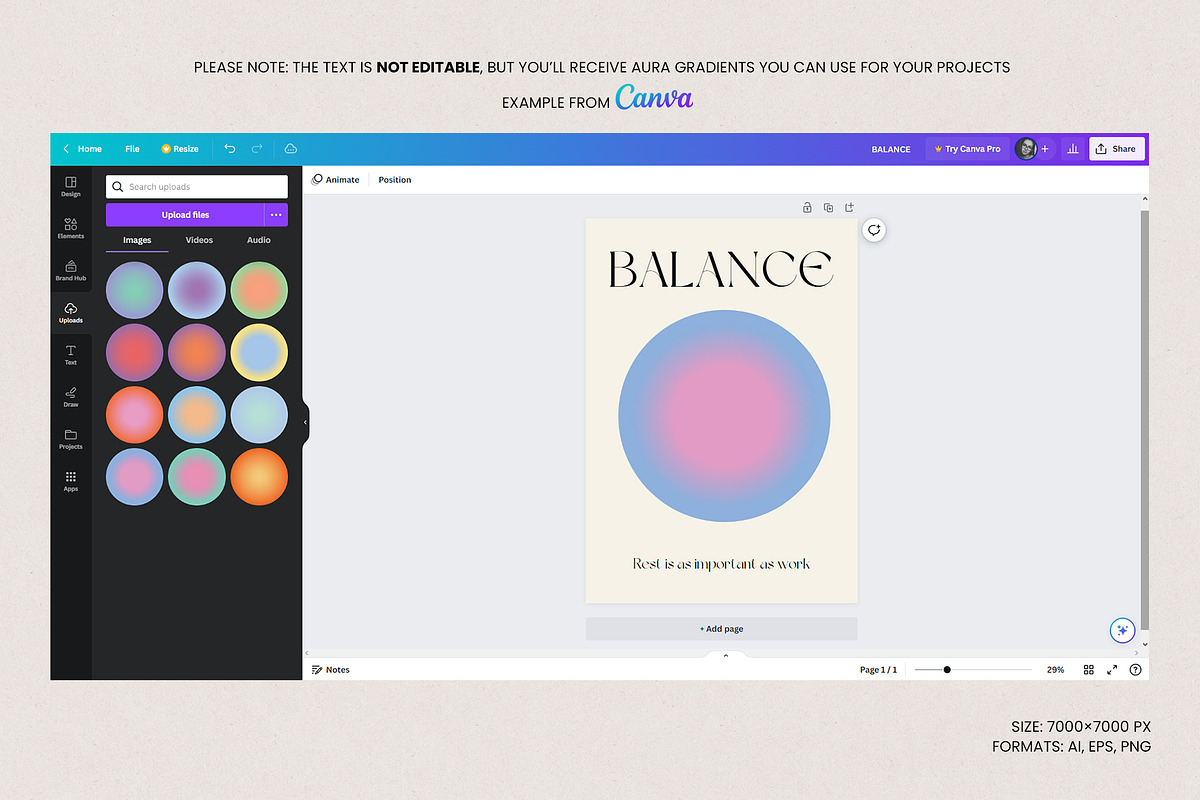Open the help question mark
This screenshot has height=800, width=1200.
click(1135, 670)
